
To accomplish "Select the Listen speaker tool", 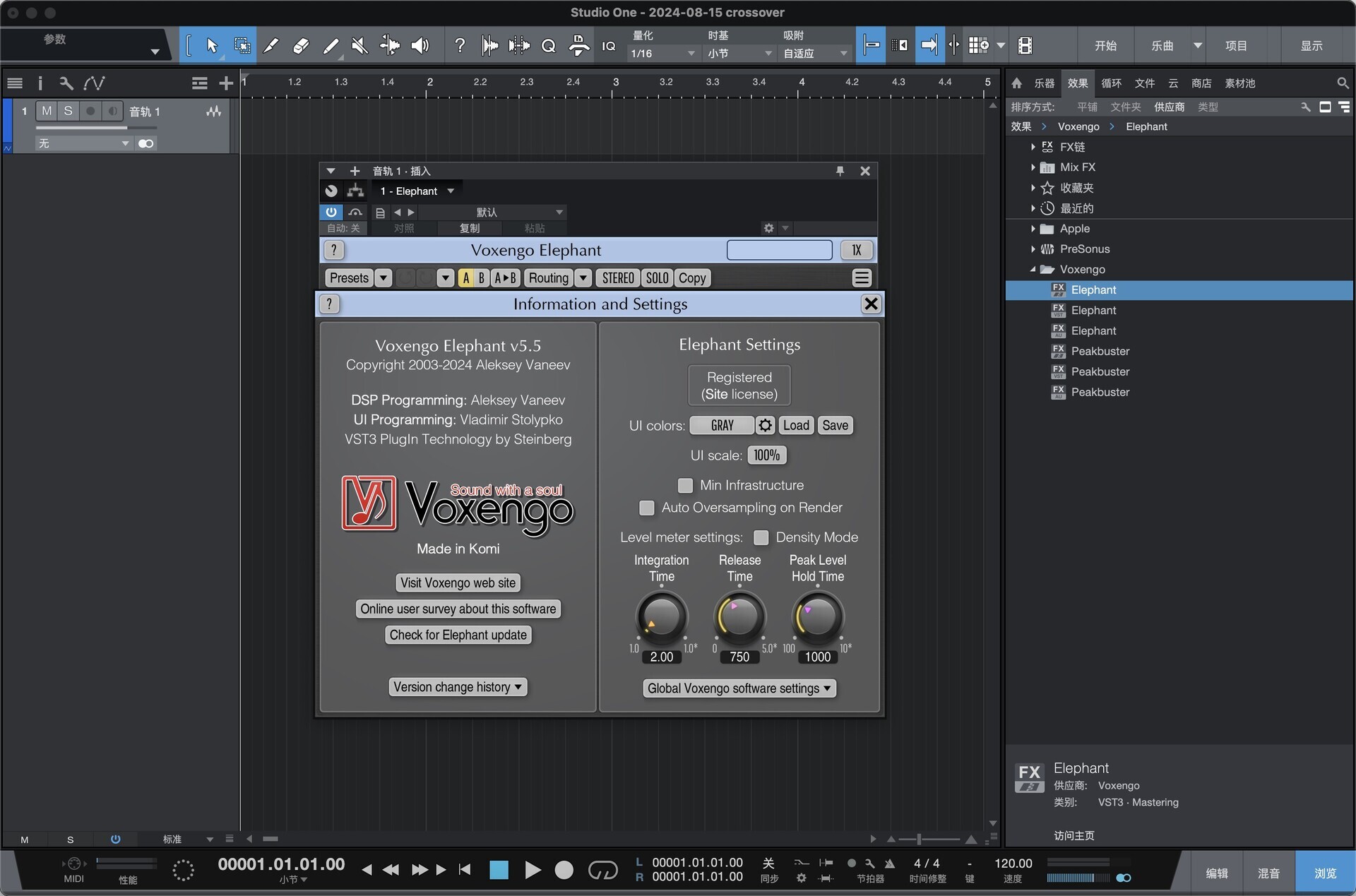I will 420,46.
